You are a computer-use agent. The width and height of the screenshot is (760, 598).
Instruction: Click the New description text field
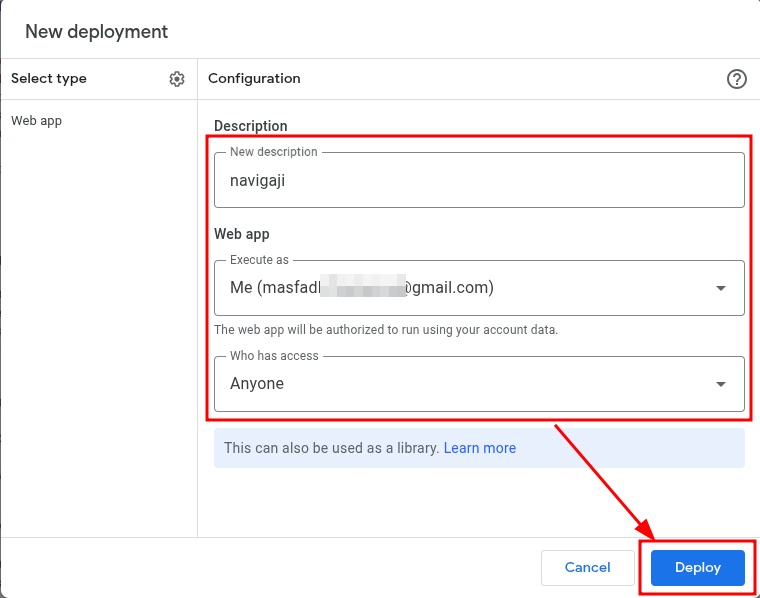pos(479,182)
